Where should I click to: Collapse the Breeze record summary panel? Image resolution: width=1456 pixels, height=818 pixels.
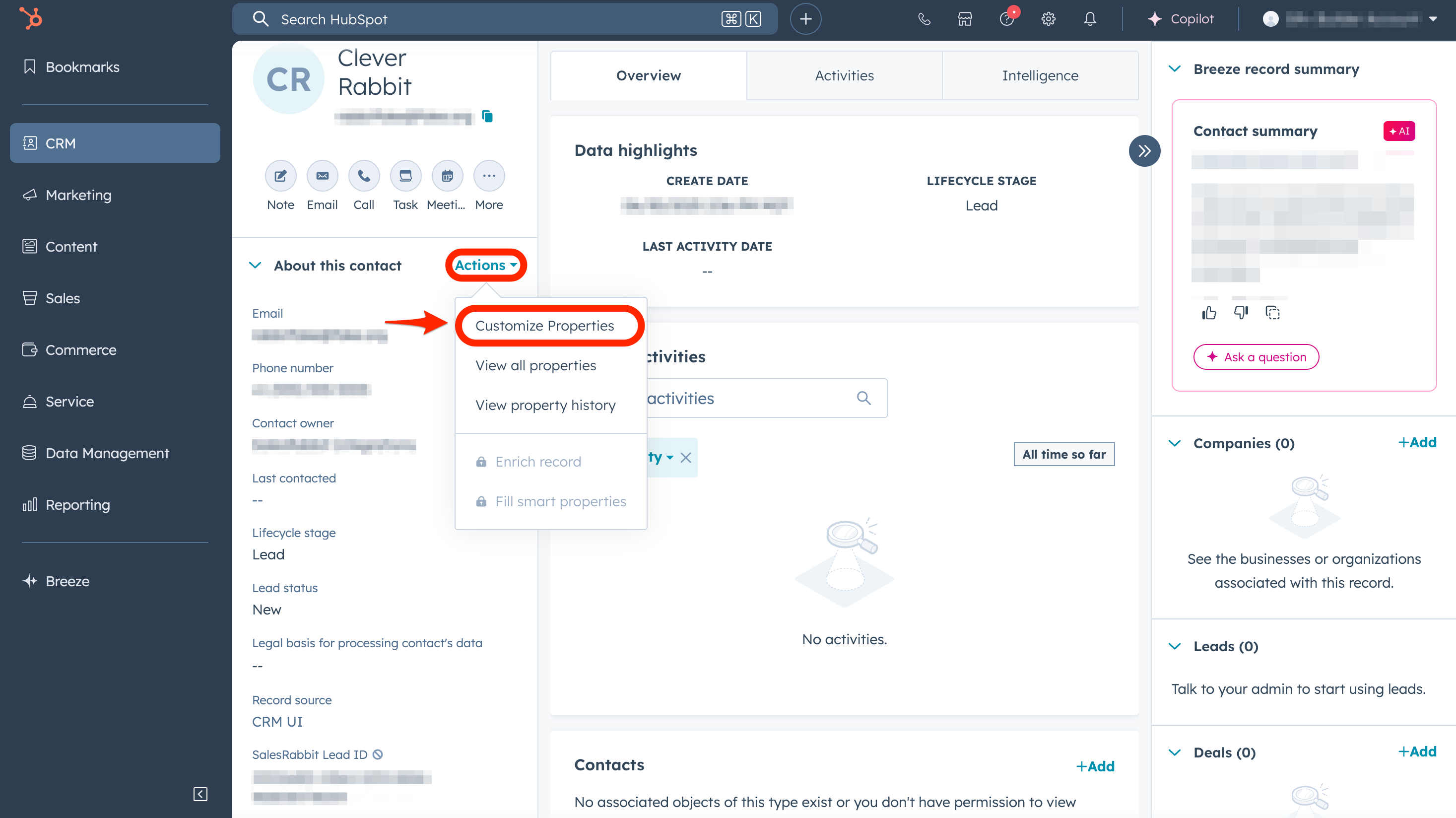(x=1175, y=69)
